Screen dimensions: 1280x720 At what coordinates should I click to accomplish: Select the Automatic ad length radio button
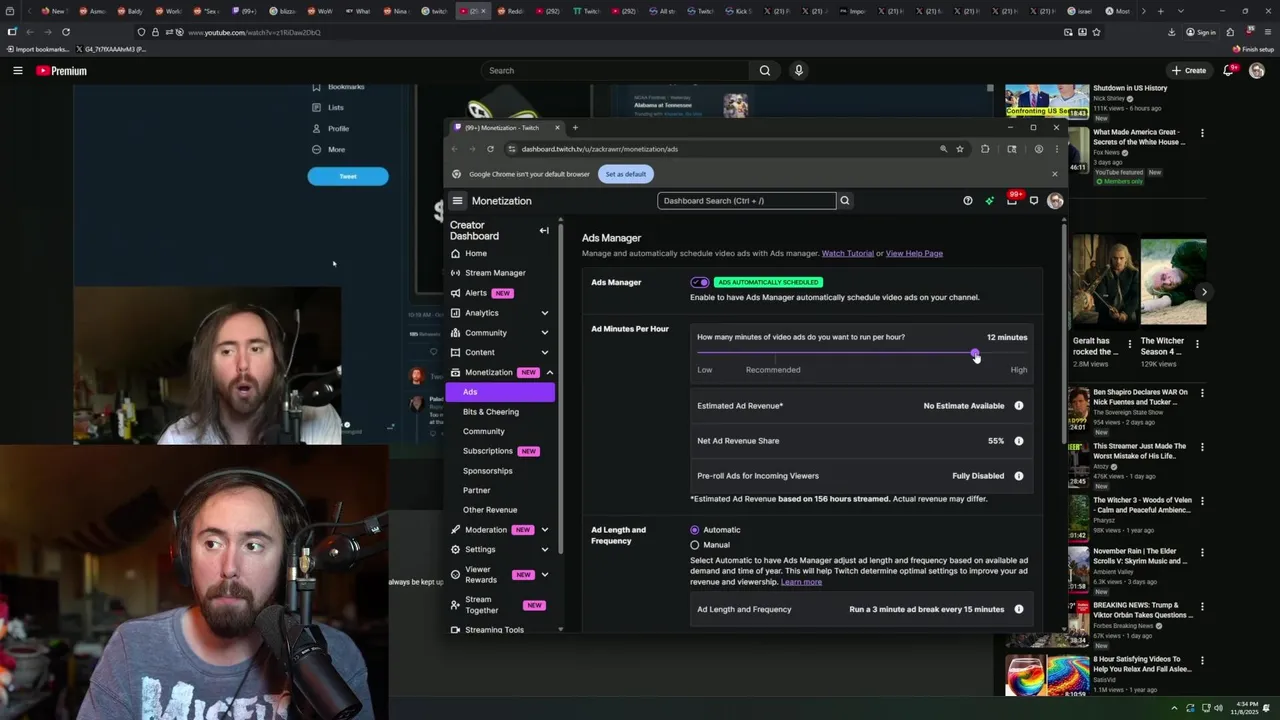[x=695, y=530]
